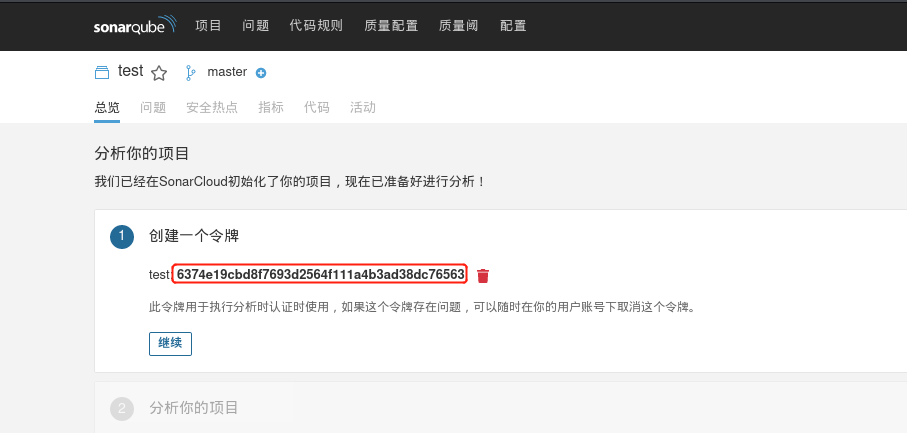The image size is (907, 433).
Task: Open the 问题 menu in top navigation
Action: [256, 25]
